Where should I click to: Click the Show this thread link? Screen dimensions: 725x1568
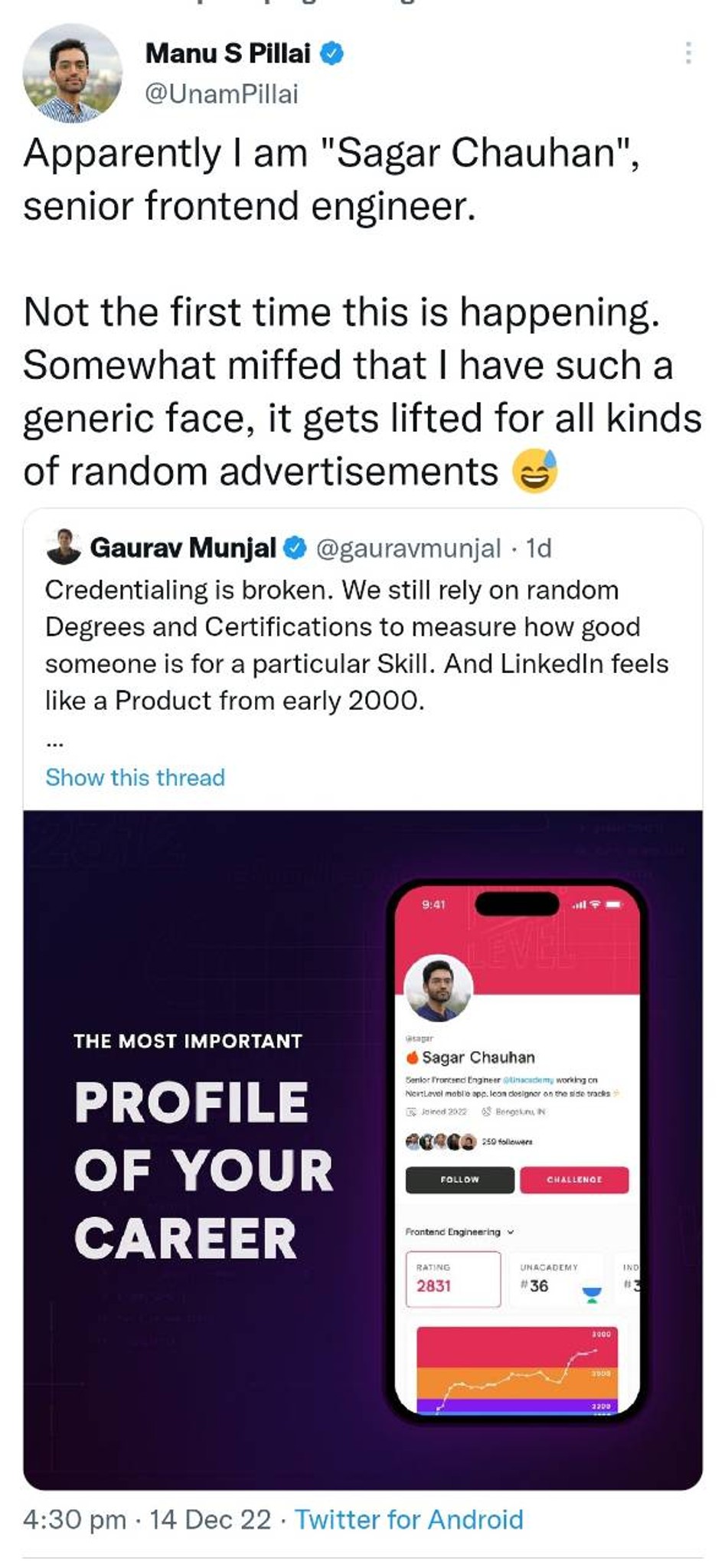point(135,777)
